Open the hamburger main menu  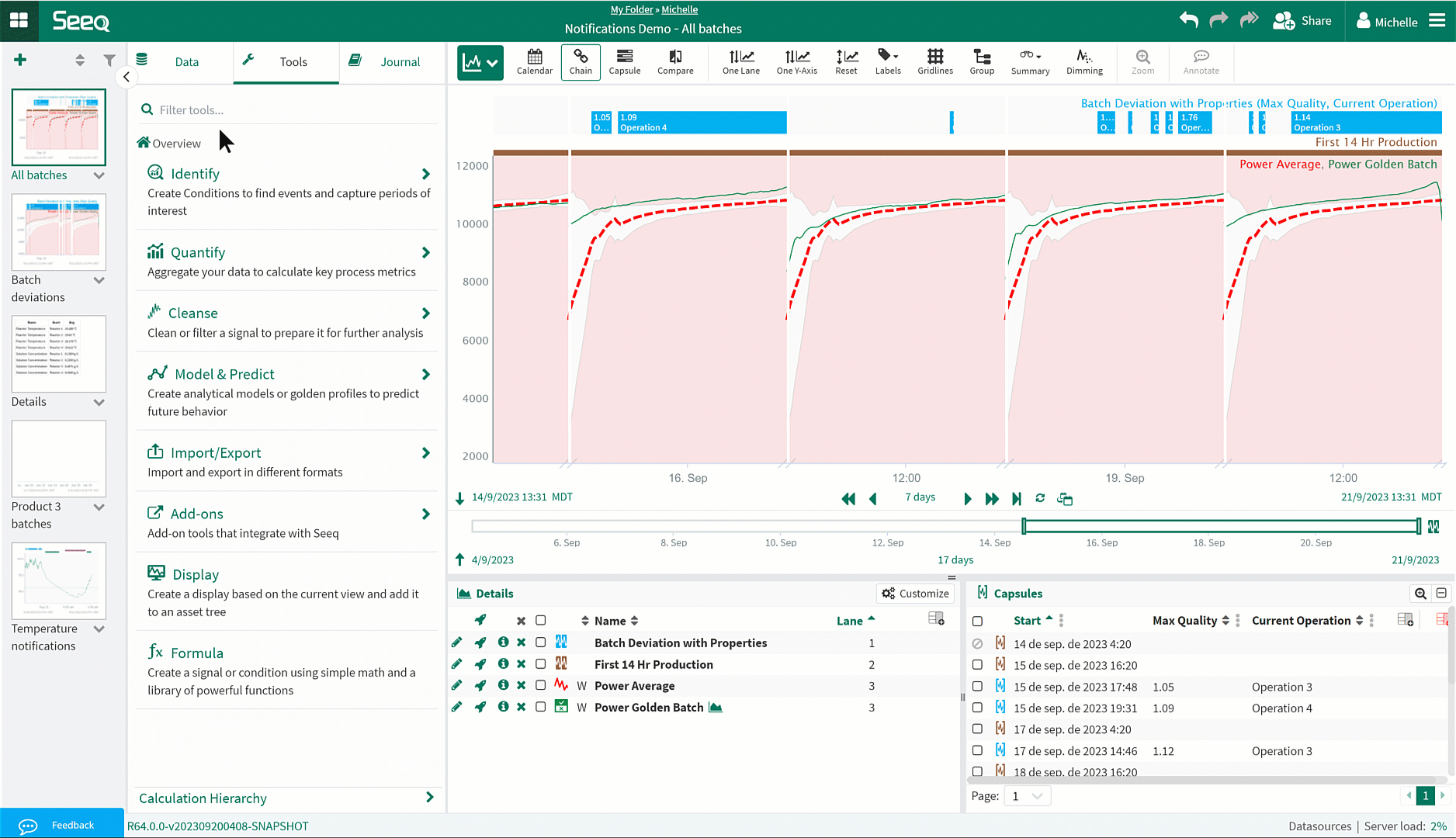tap(1437, 21)
